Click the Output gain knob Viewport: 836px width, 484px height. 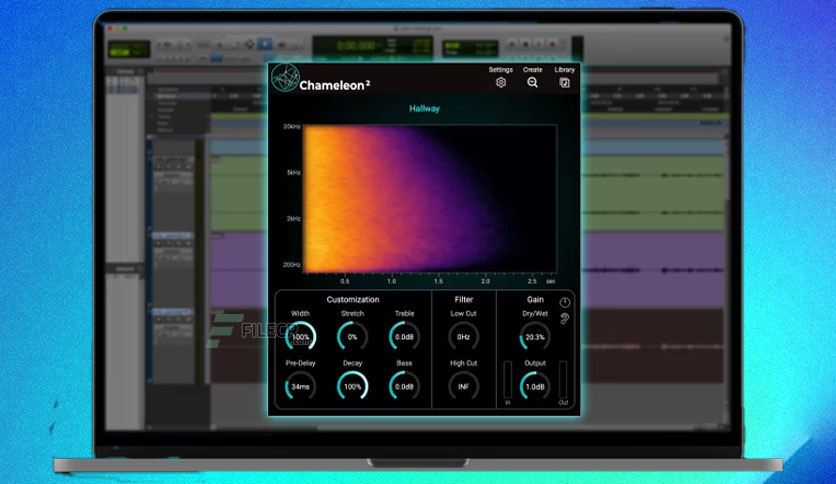(535, 386)
